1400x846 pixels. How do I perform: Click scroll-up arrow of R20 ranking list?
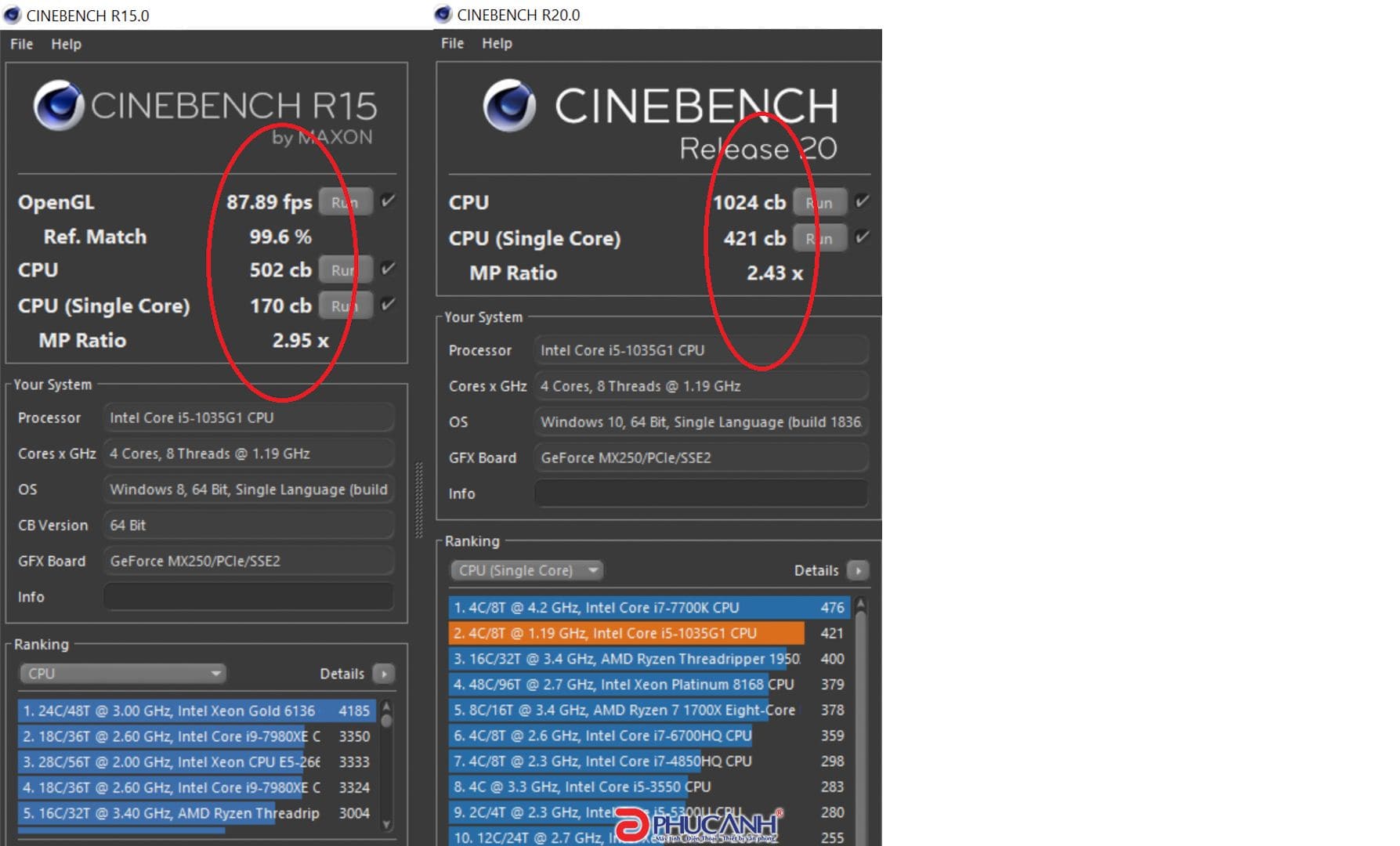(x=861, y=603)
